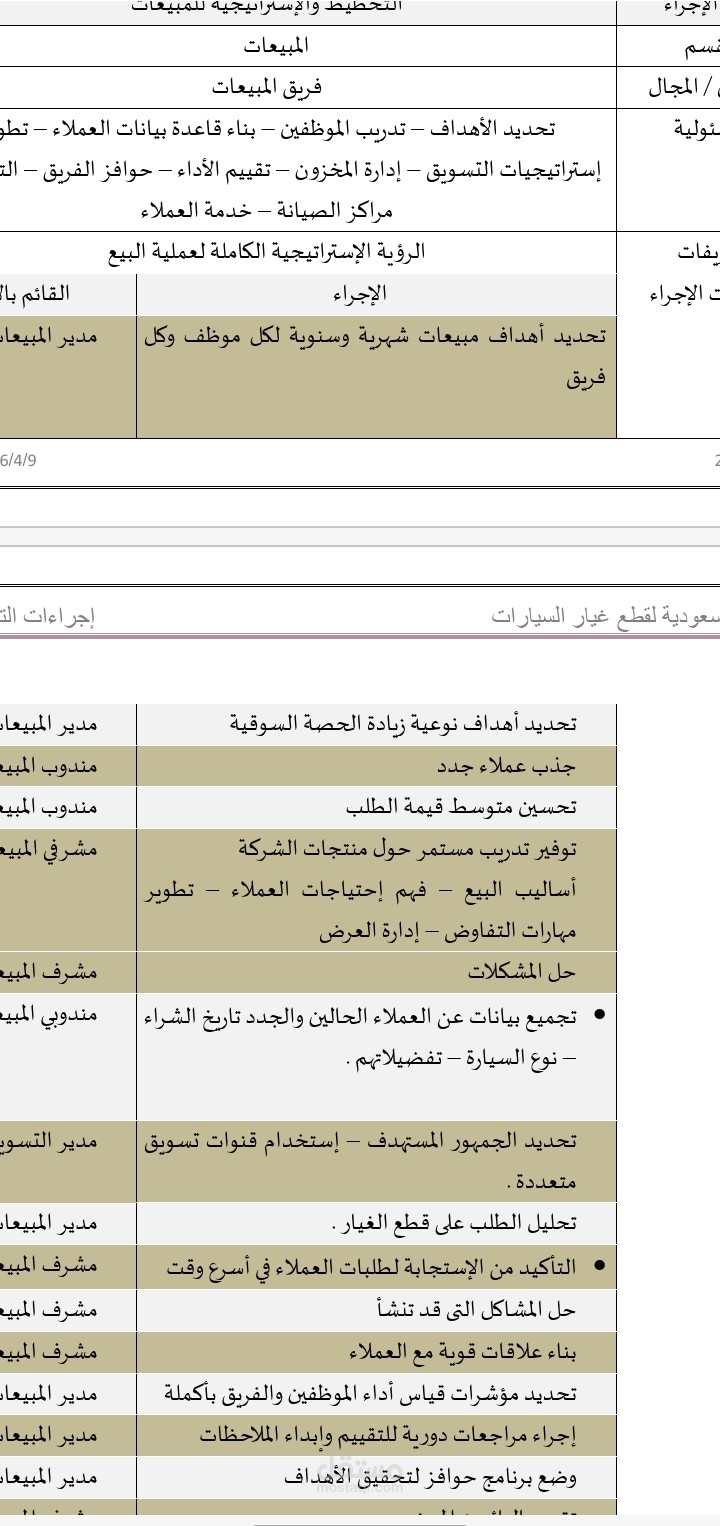
Task: Click 'تحديد الجمهور المستهدف – إستخدام قنوات تسويق' cell
Action: pos(376,1162)
